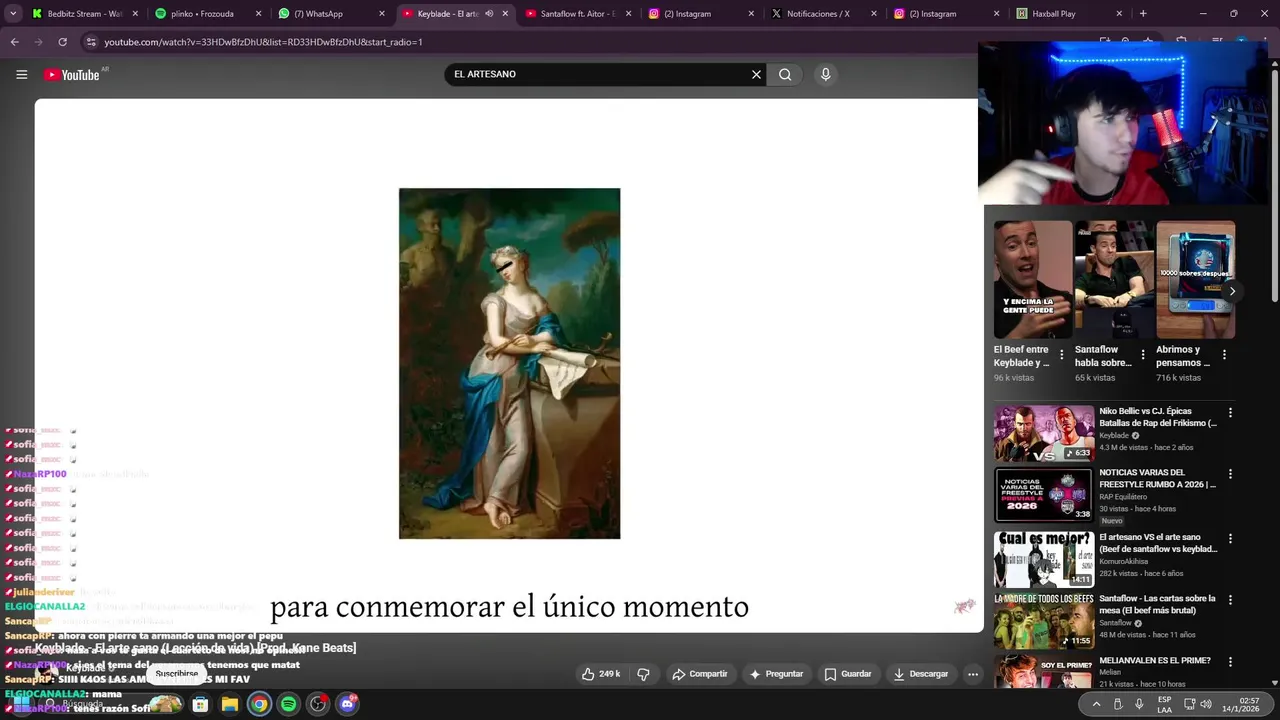Open options for Santaflow habla sobre short
Viewport: 1280px width, 720px height.
[x=1142, y=355]
